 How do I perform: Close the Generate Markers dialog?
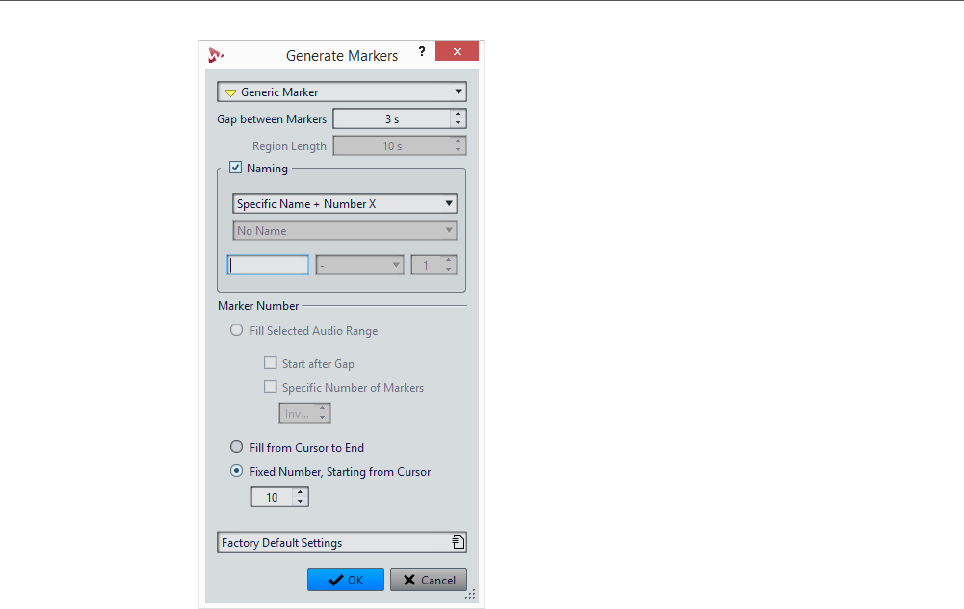(457, 51)
